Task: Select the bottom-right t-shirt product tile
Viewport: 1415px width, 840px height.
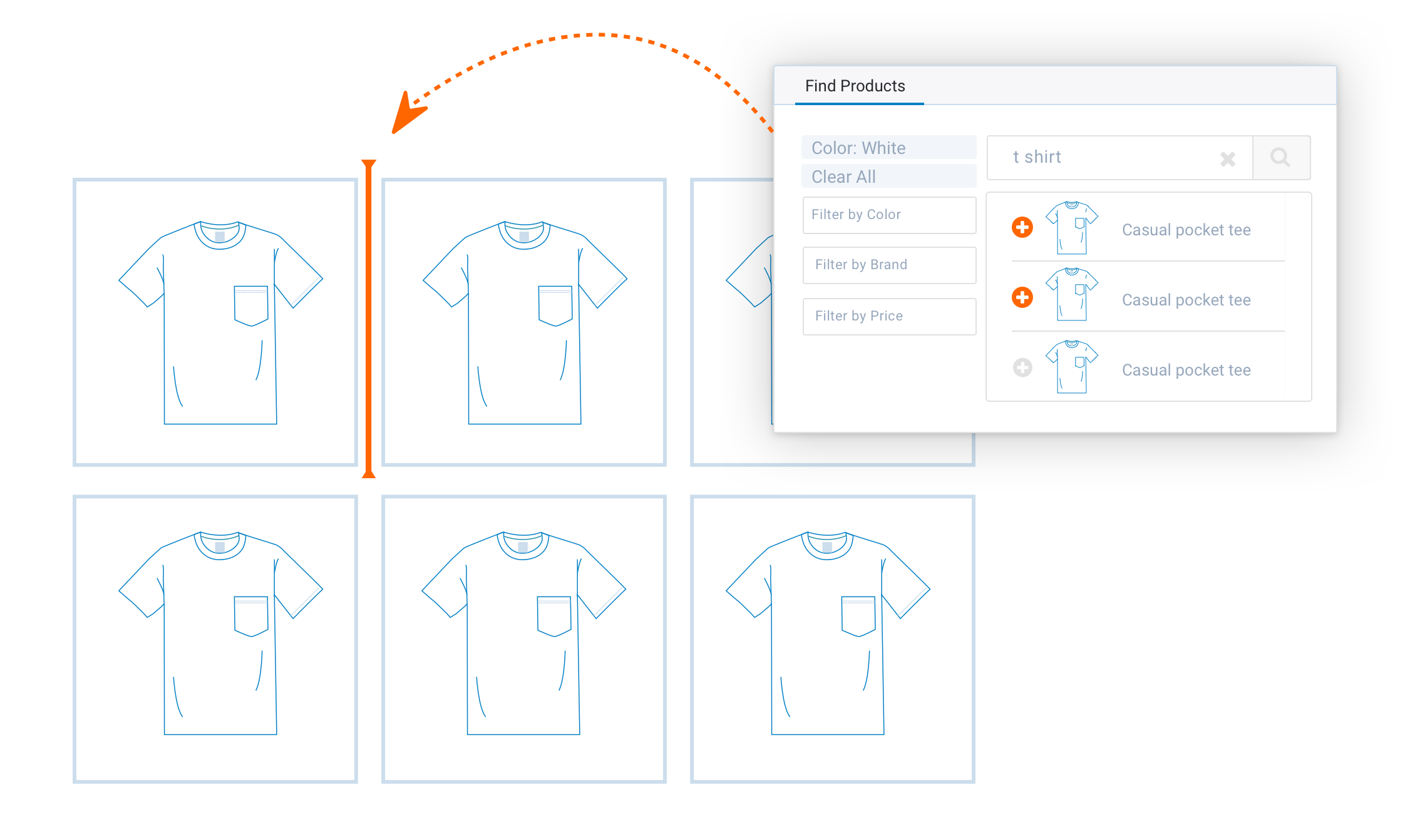Action: [832, 638]
